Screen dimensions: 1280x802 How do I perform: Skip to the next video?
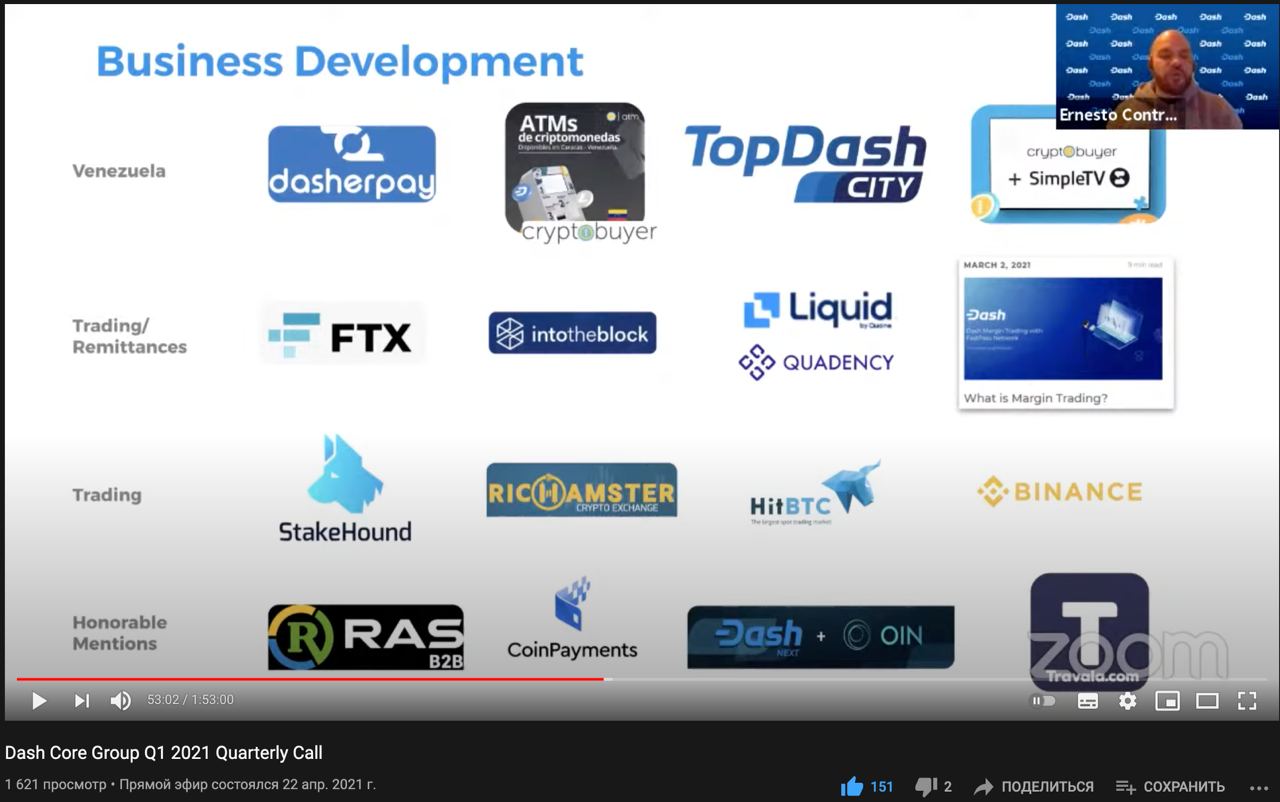coord(82,701)
